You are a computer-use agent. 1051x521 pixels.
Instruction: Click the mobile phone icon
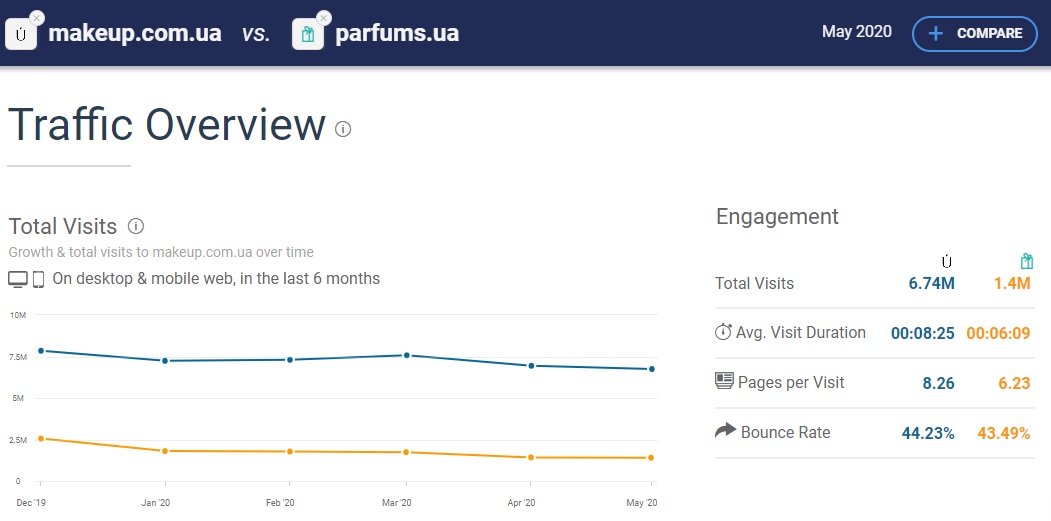coord(39,279)
